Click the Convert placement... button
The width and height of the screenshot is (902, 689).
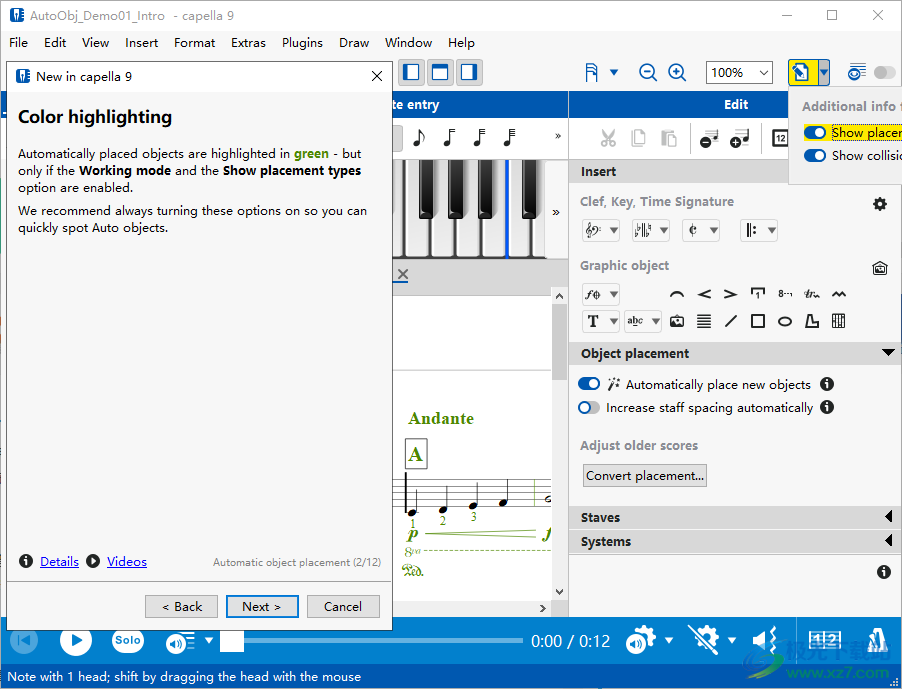point(645,476)
